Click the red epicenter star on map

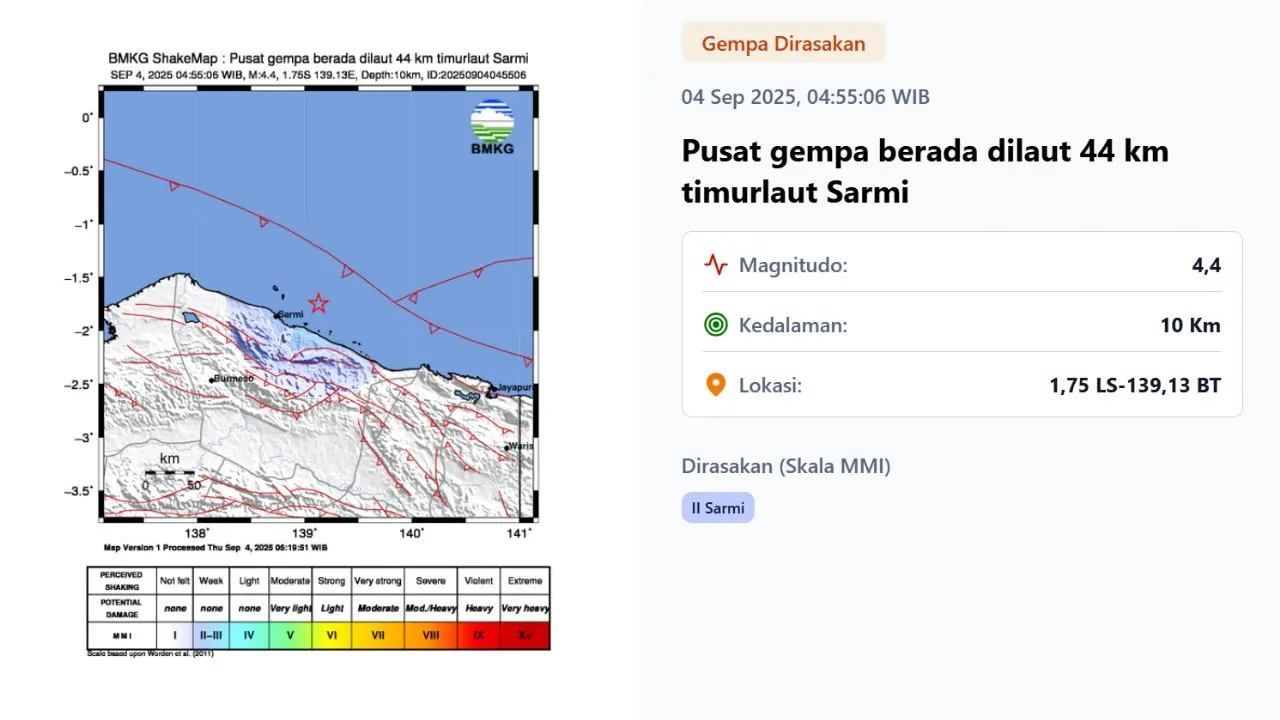(x=318, y=303)
